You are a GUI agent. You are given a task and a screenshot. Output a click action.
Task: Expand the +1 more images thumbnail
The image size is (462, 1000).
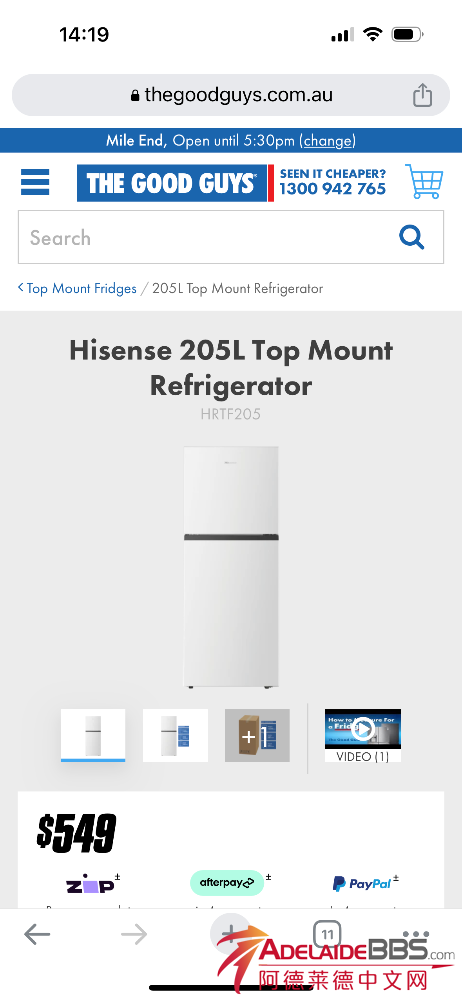coord(257,735)
